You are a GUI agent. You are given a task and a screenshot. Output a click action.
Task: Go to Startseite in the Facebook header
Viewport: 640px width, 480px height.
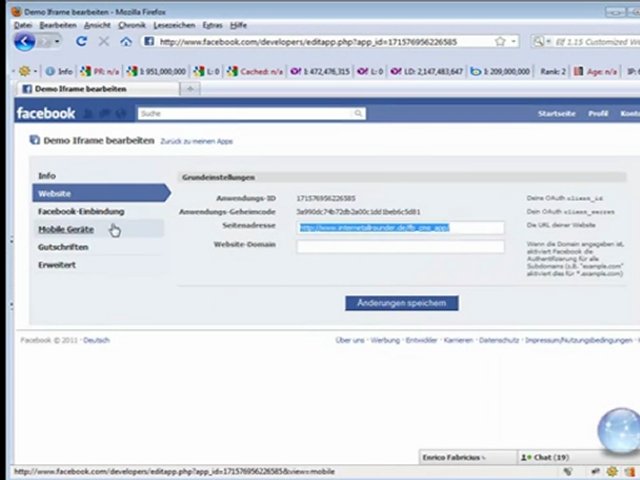click(x=556, y=113)
